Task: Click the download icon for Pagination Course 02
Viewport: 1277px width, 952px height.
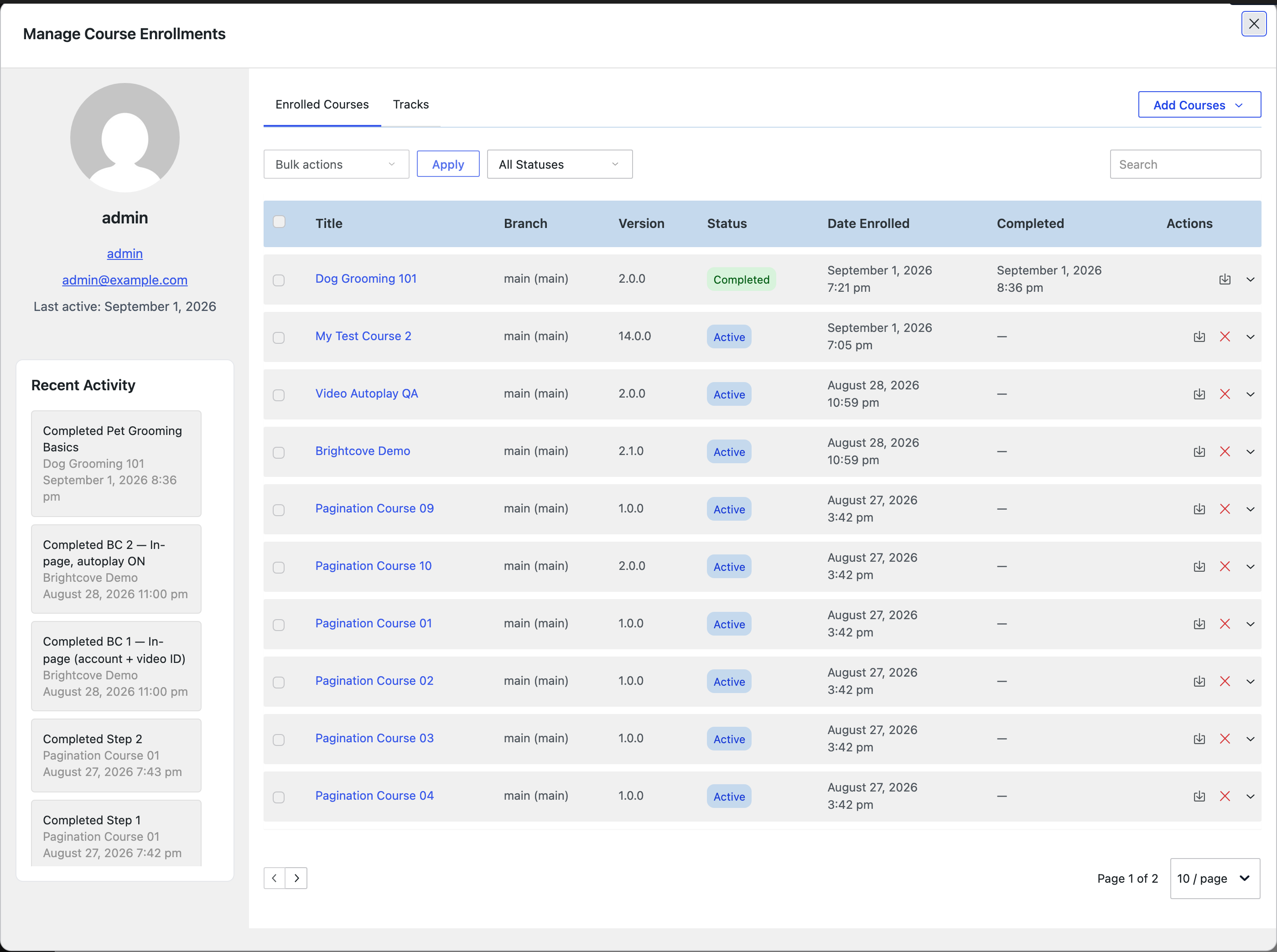Action: [1199, 681]
